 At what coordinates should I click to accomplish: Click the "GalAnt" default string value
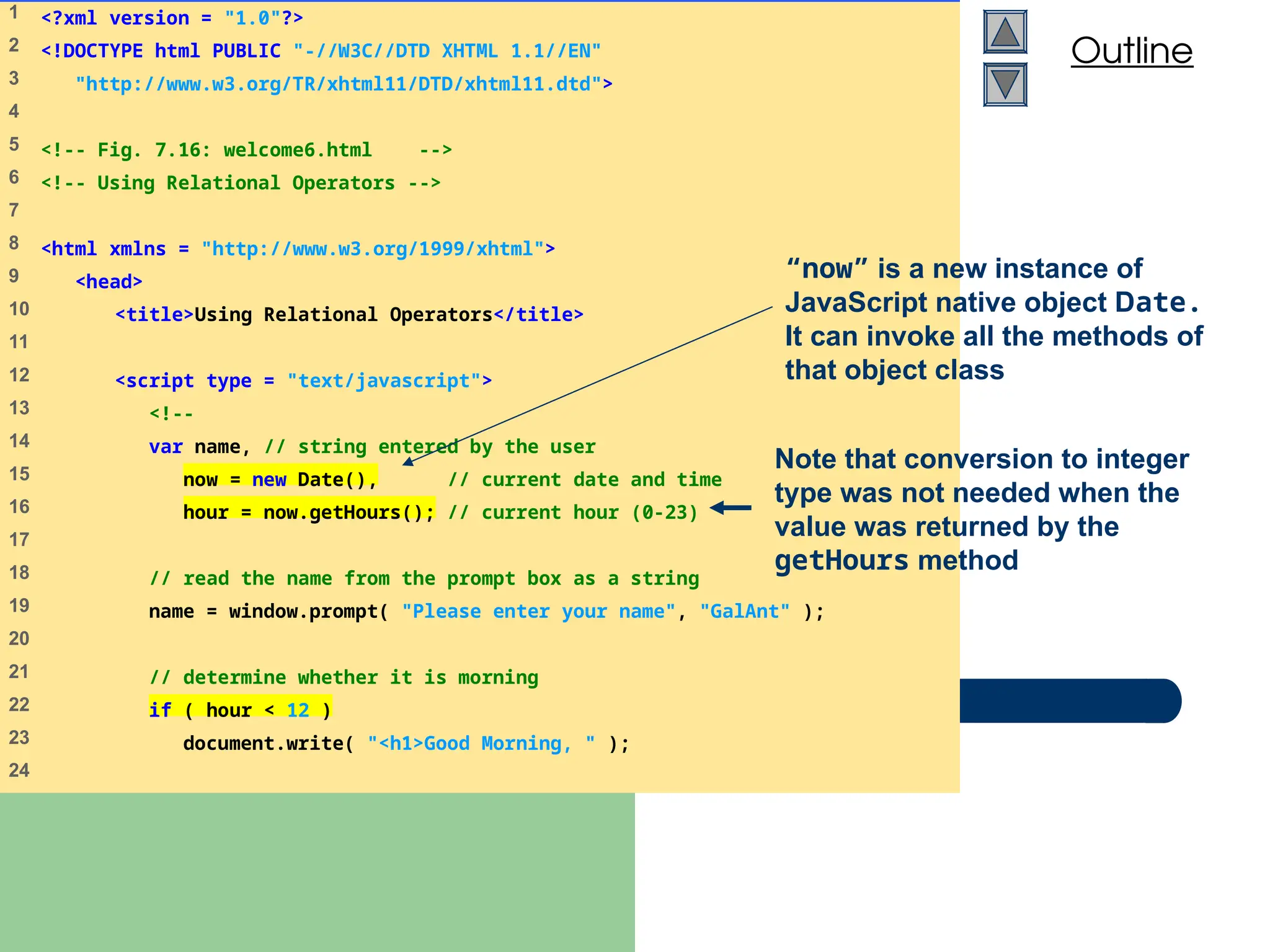(x=744, y=612)
